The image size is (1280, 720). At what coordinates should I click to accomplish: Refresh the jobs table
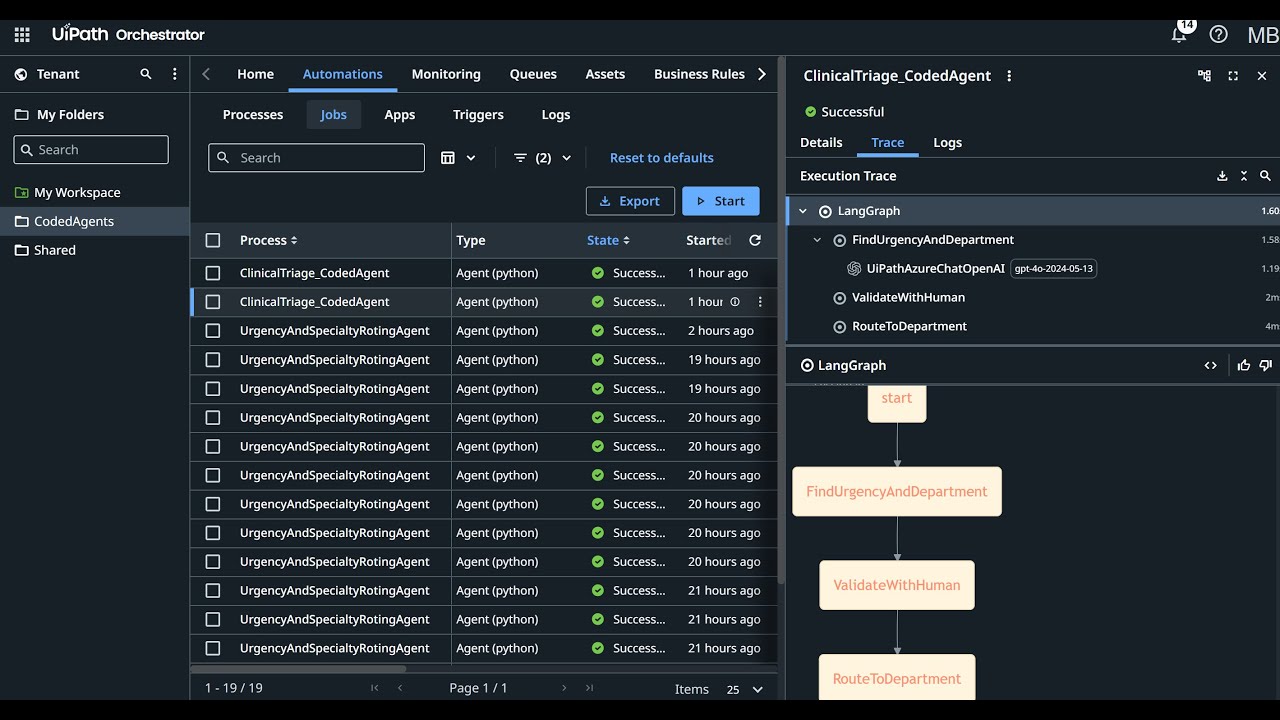coord(755,240)
